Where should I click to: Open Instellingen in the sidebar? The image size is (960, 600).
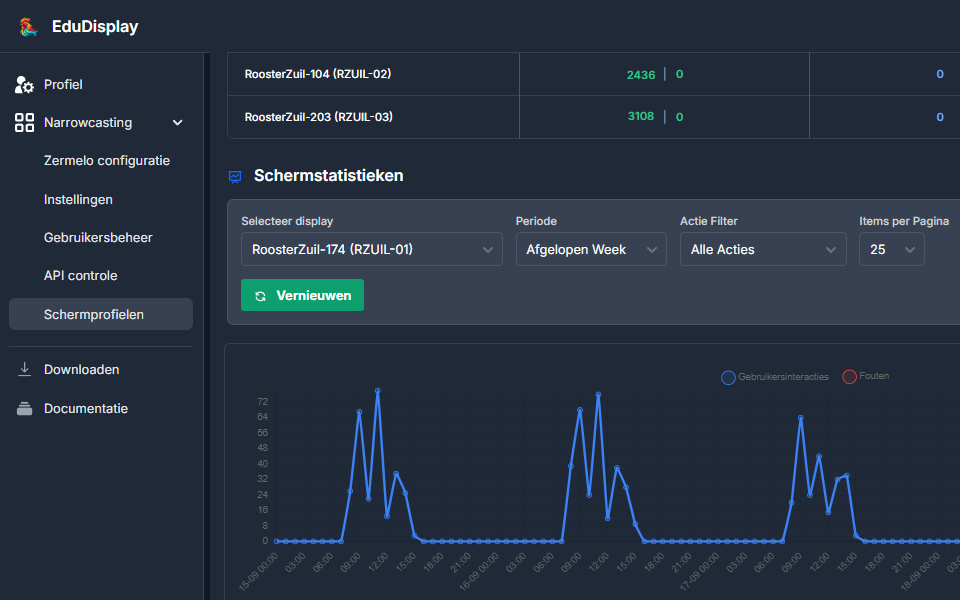78,200
